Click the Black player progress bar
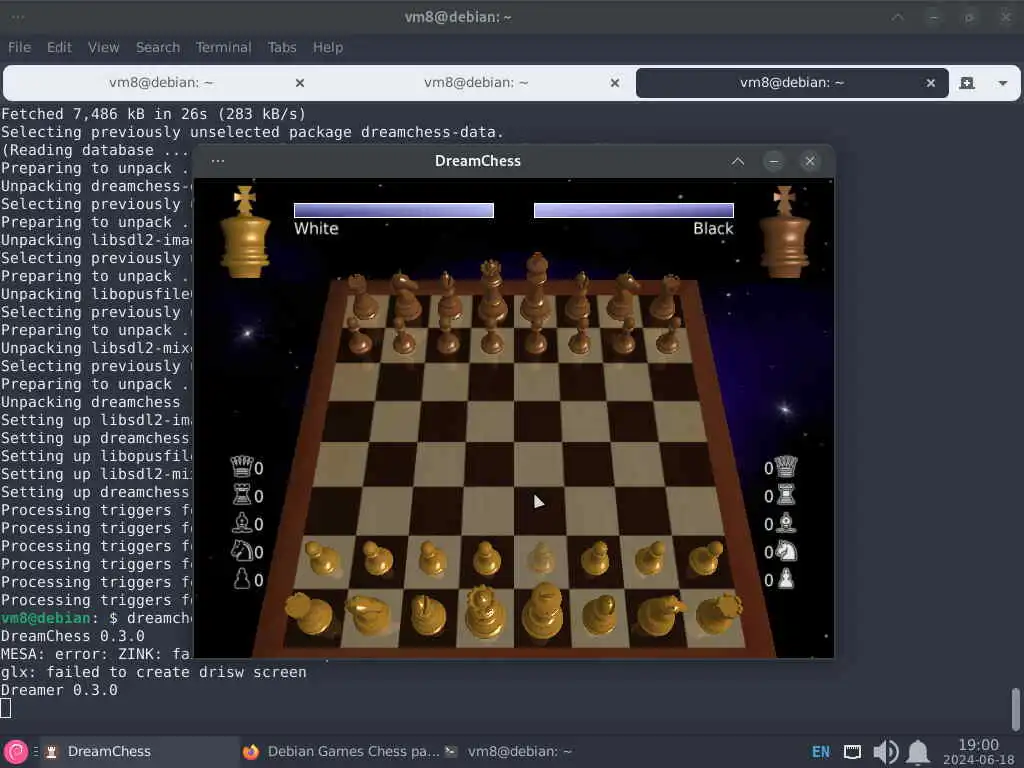The width and height of the screenshot is (1024, 768). 633,210
